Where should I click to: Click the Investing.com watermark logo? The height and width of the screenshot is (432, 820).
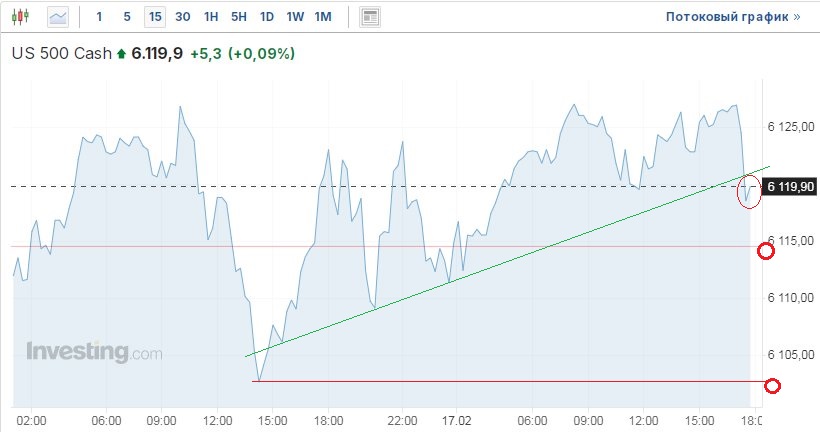[93, 352]
